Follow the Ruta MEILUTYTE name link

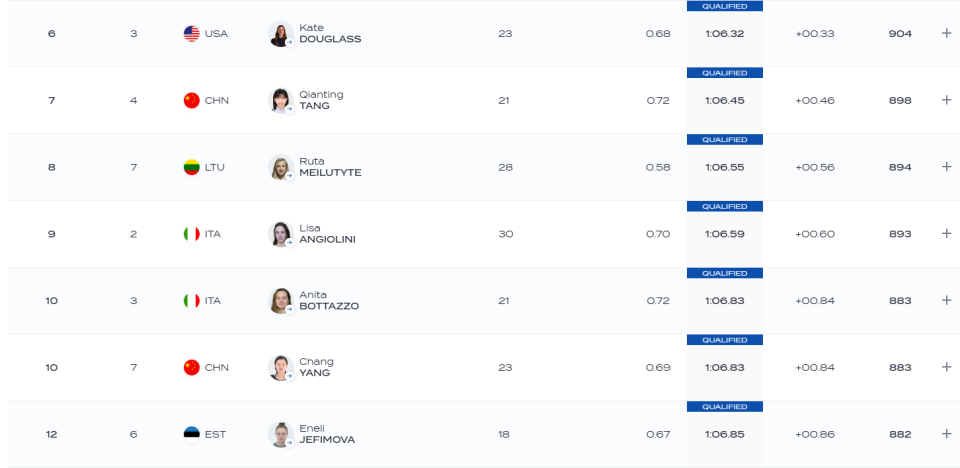click(330, 167)
